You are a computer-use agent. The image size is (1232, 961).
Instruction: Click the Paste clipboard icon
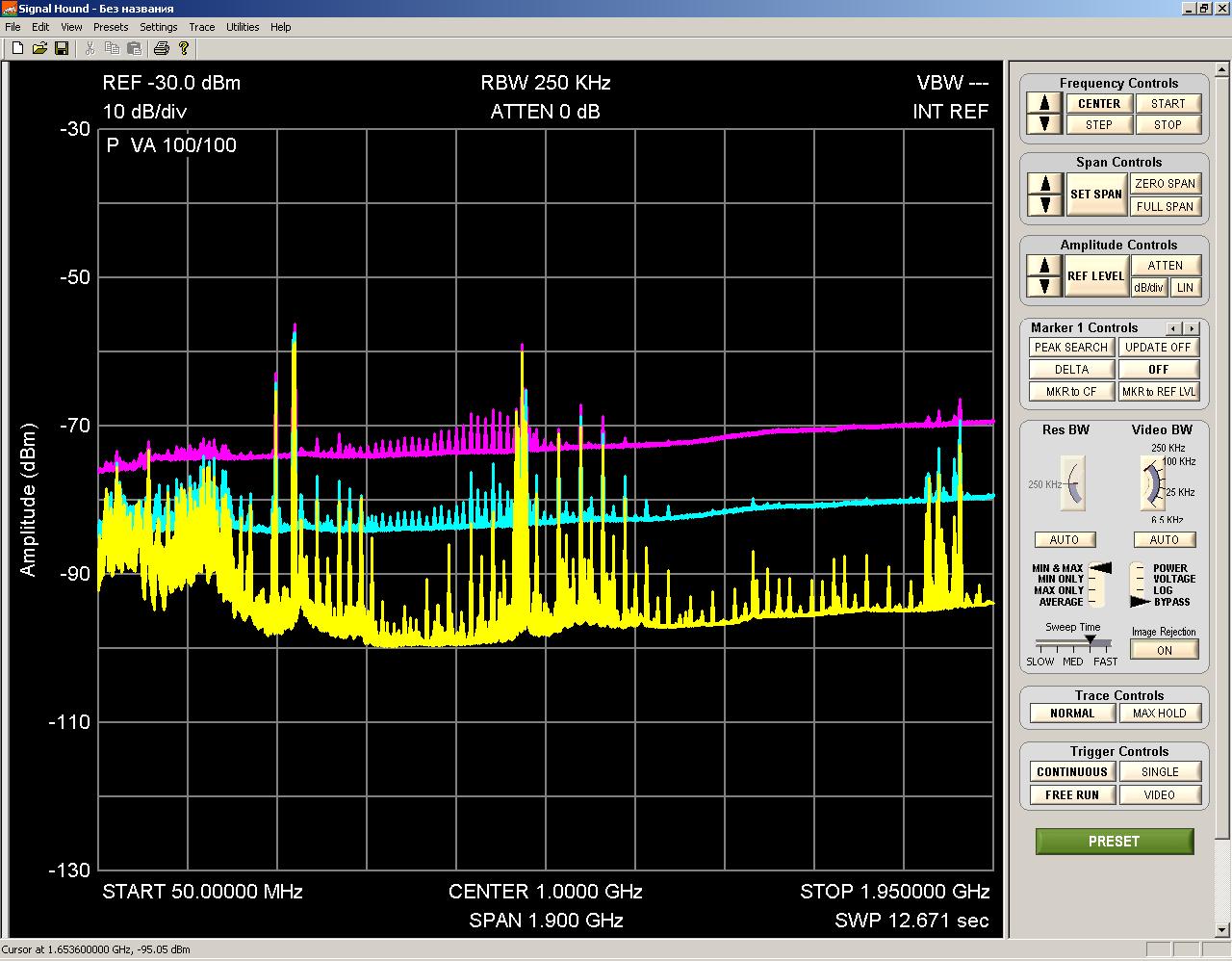135,48
